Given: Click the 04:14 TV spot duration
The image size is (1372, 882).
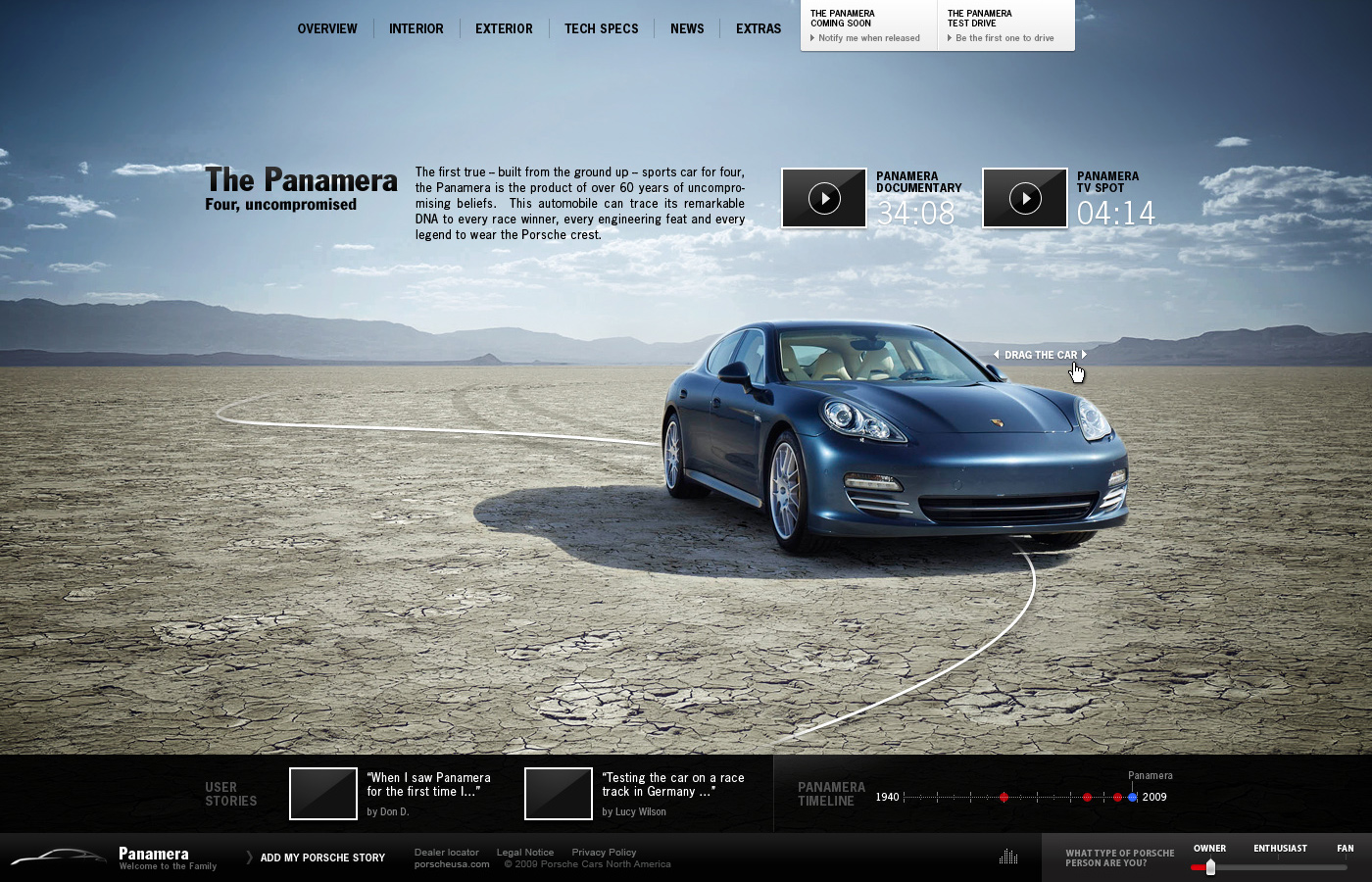Looking at the screenshot, I should 1116,213.
